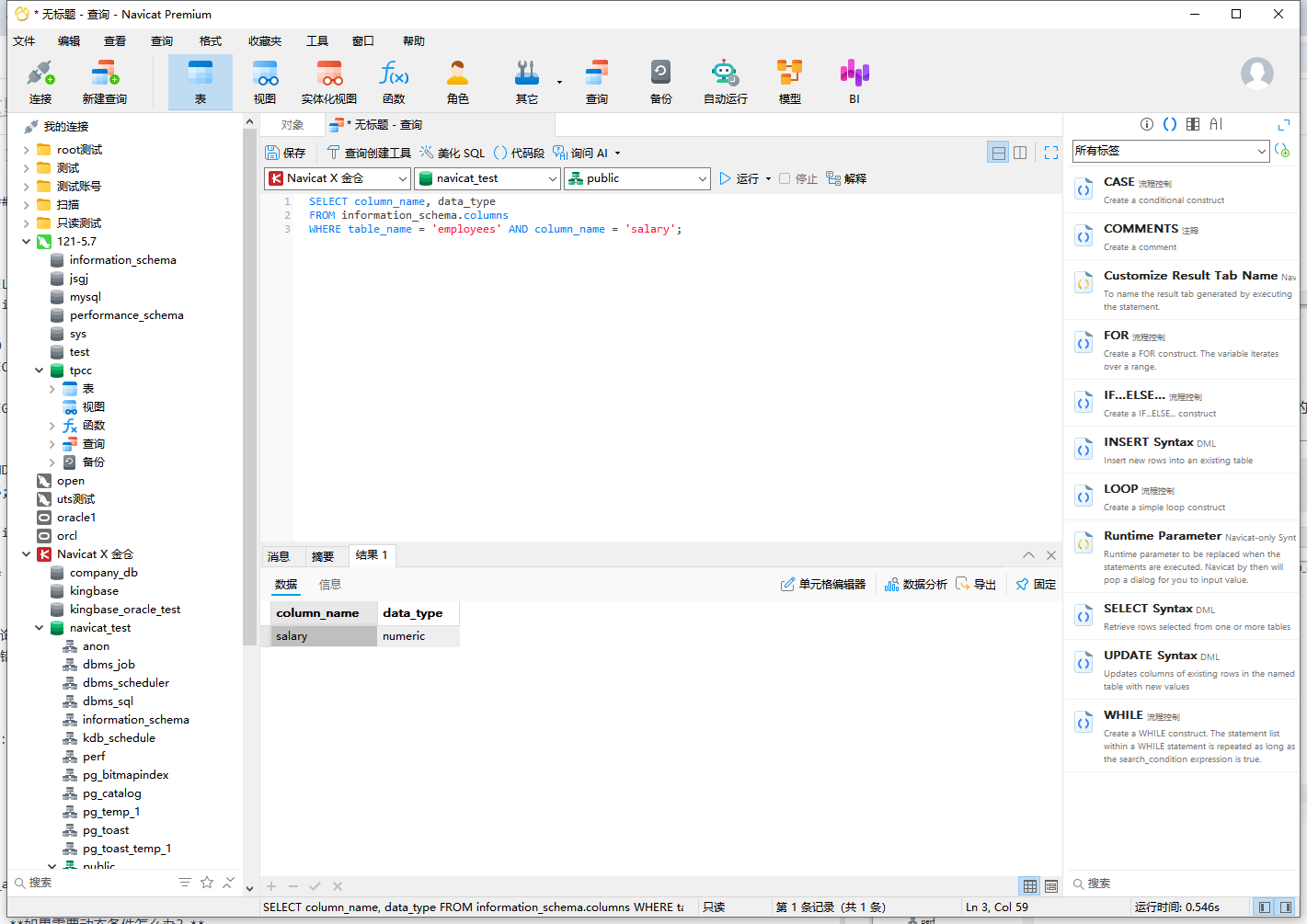
Task: Switch result to form view
Action: point(1051,886)
